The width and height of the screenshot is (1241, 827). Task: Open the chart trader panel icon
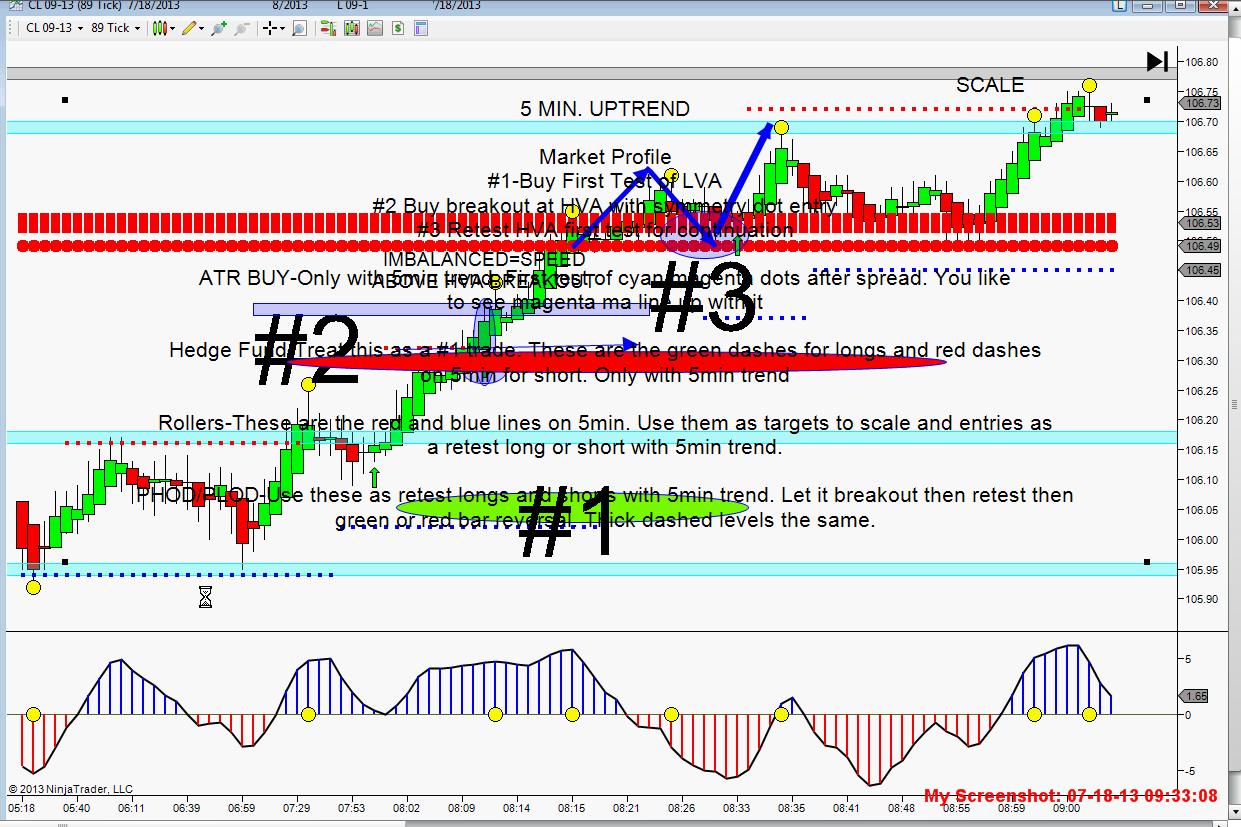click(x=327, y=28)
